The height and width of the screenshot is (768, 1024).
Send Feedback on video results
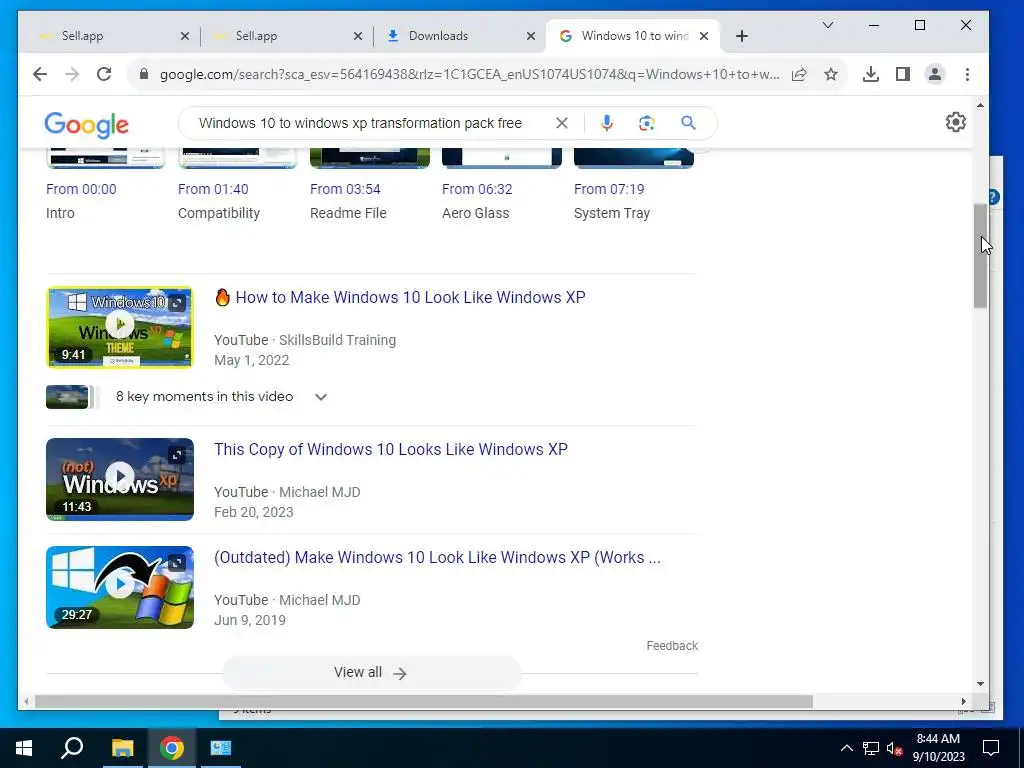tap(672, 645)
